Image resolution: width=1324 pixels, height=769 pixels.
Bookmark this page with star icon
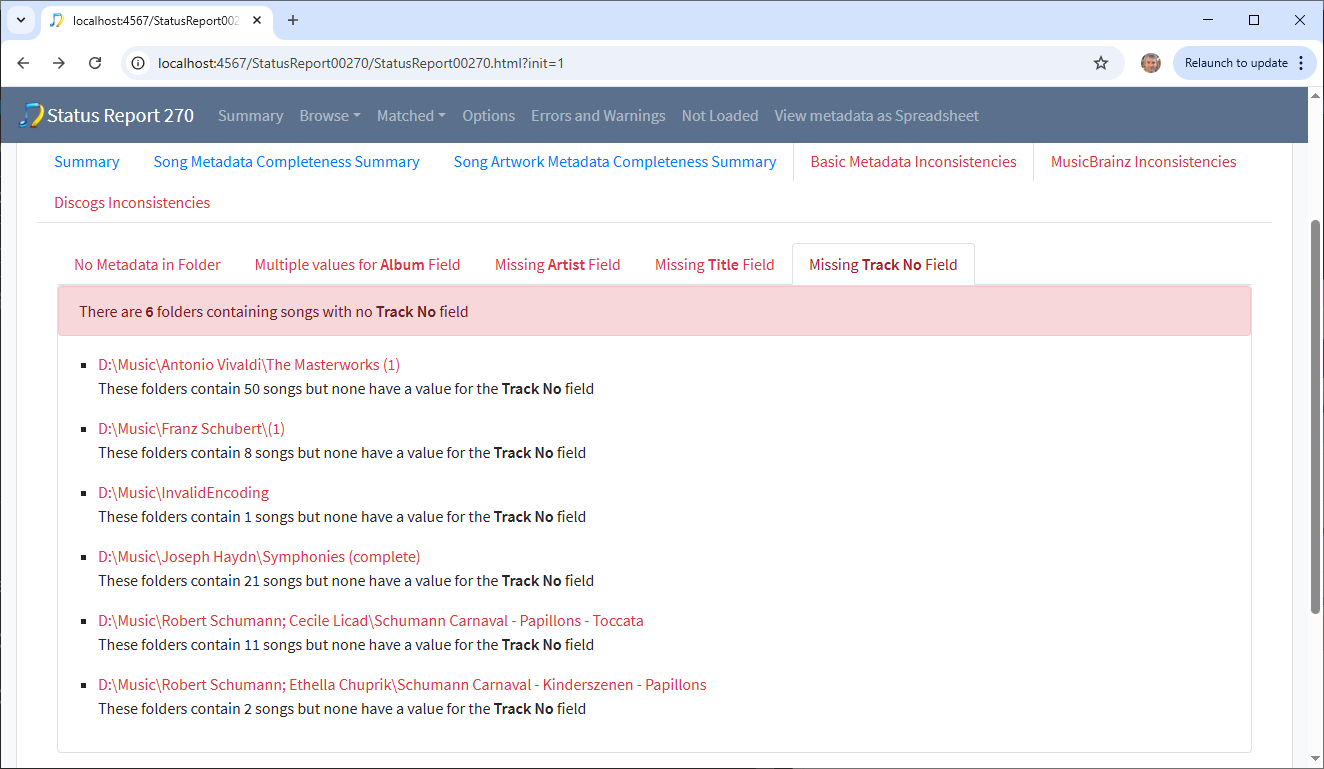point(1101,63)
